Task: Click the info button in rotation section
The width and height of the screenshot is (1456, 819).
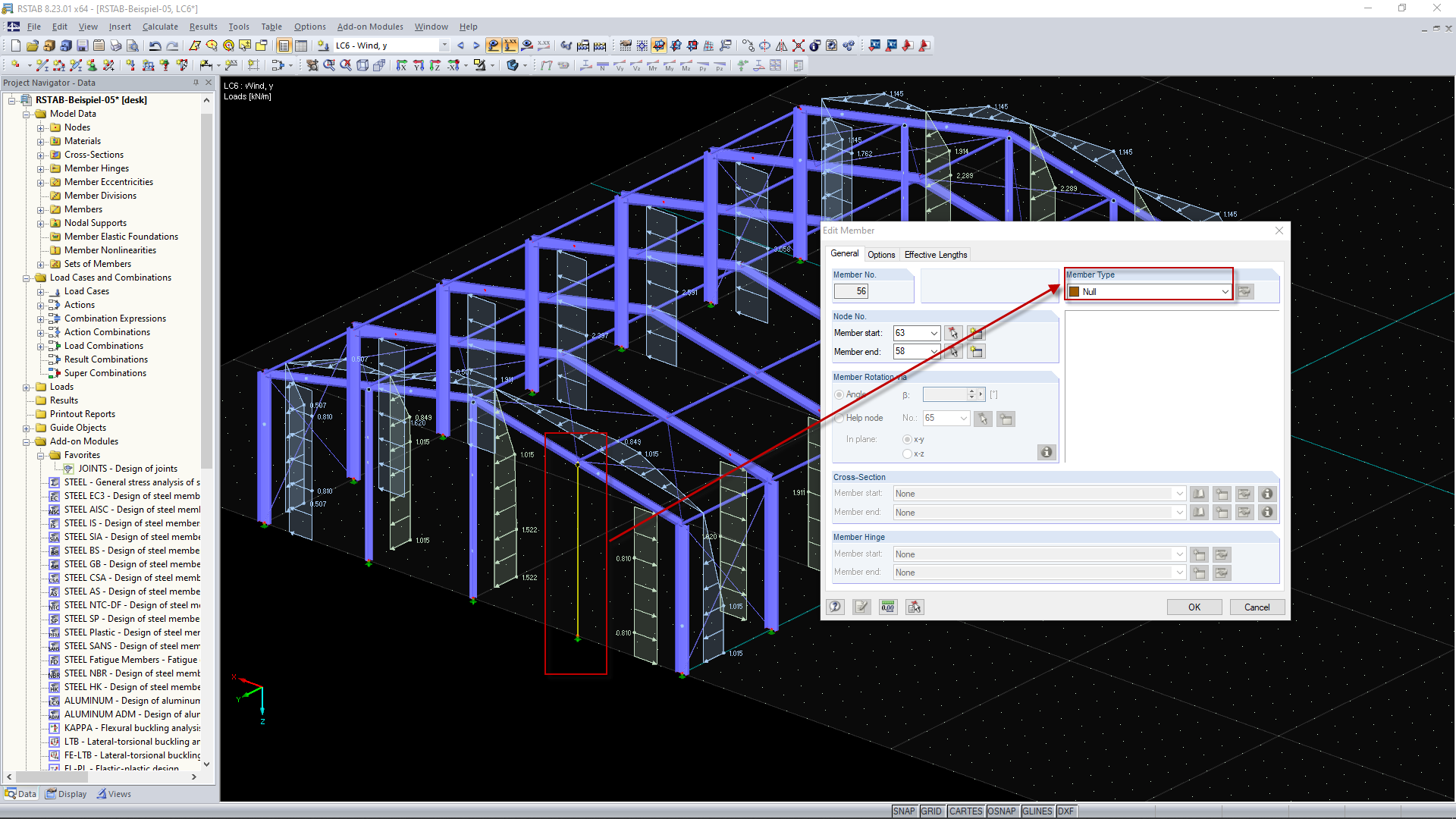Action: tap(1046, 452)
